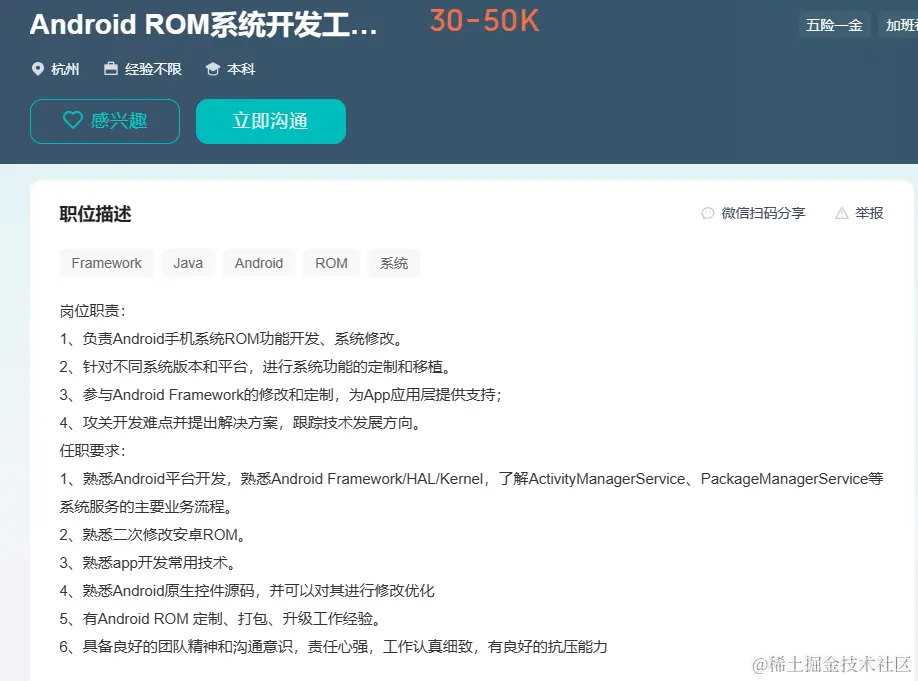Click the graduation cap icon beside 本科
The image size is (918, 681).
(x=213, y=69)
